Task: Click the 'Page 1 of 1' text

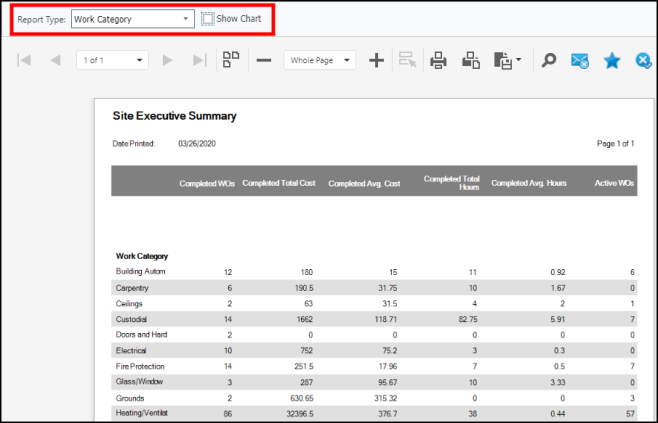Action: (x=616, y=144)
